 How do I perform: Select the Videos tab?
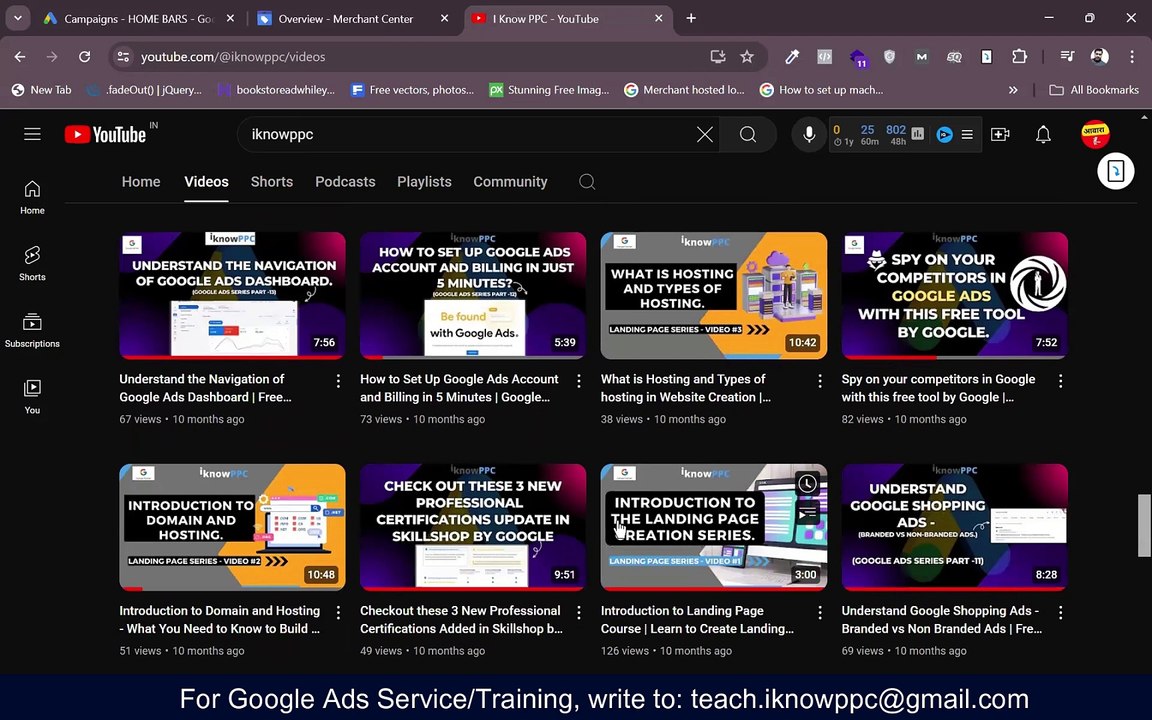point(206,181)
